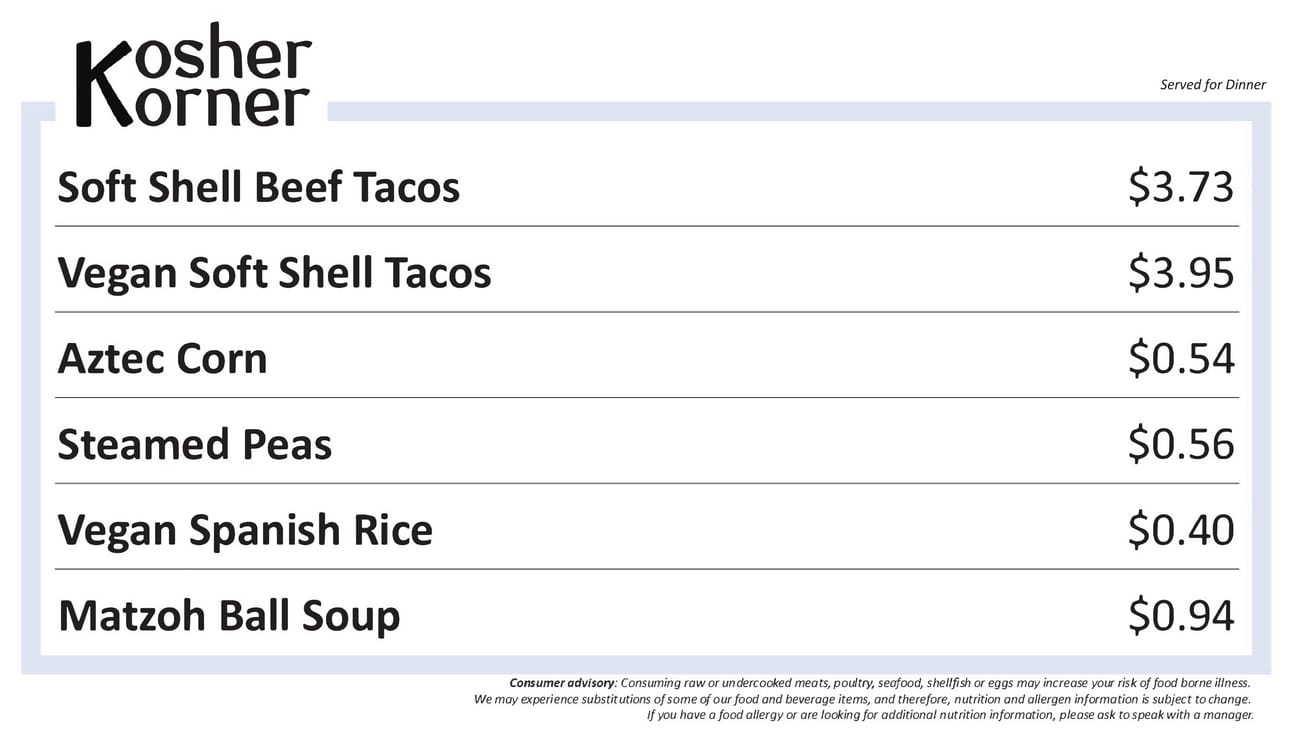The image size is (1292, 729).
Task: Click the $0.40 price for Spanish Rice
Action: tap(1181, 530)
